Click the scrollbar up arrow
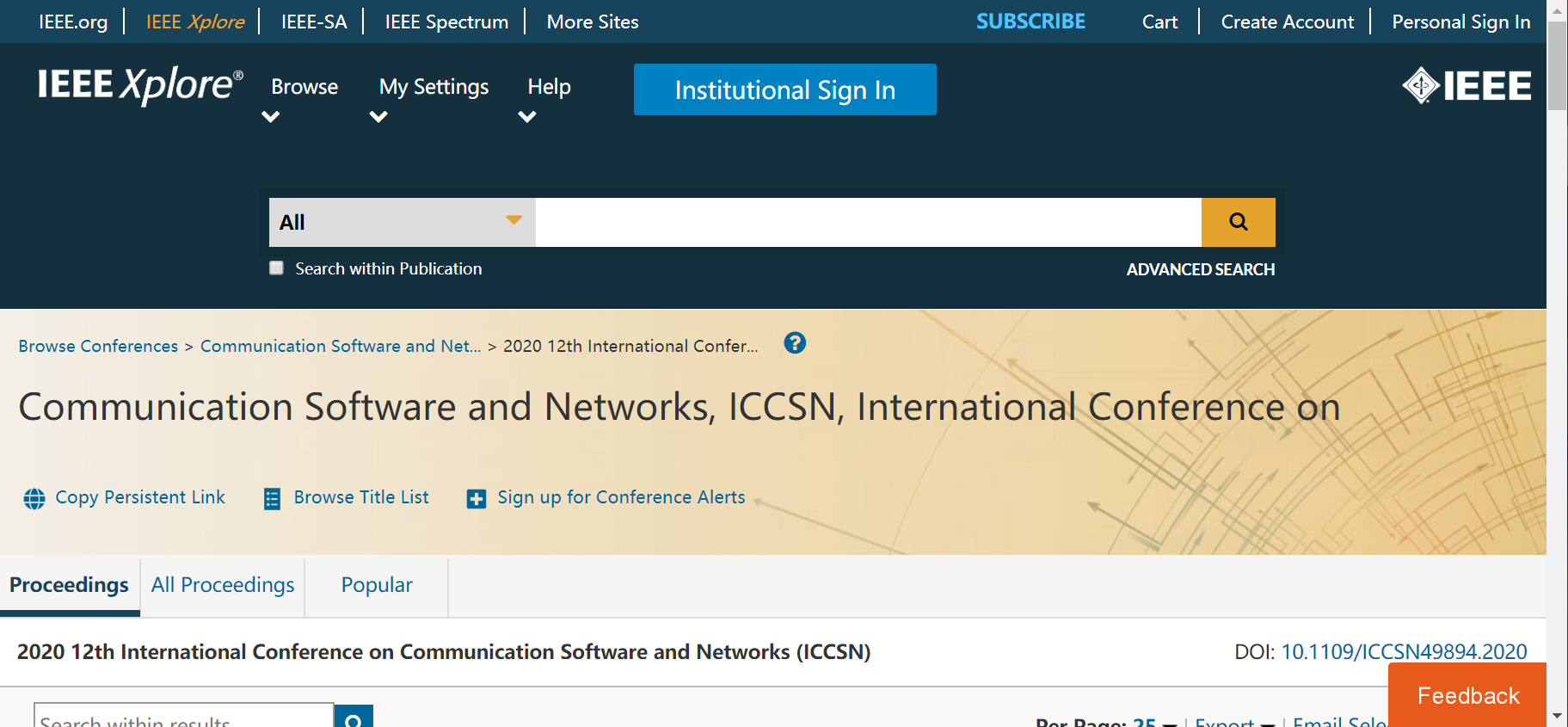The height and width of the screenshot is (727, 1568). [x=1557, y=9]
